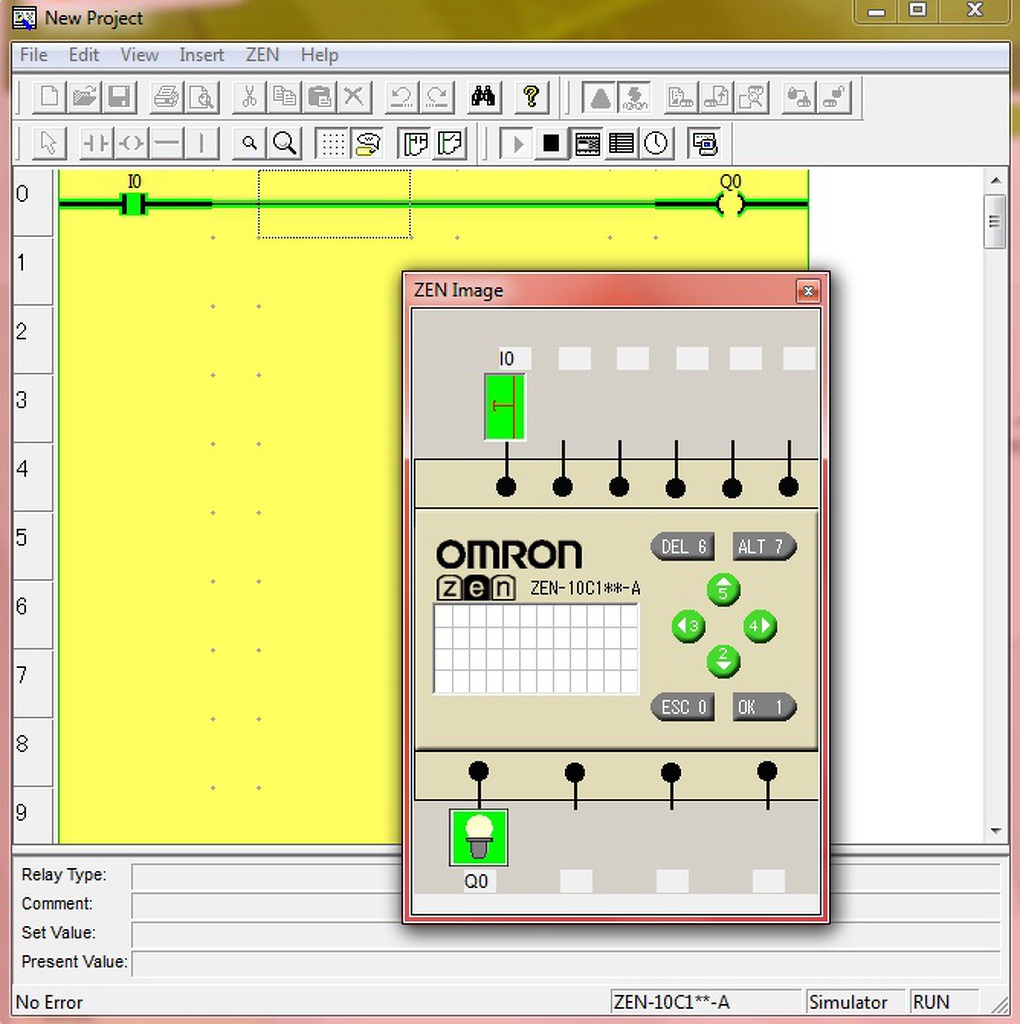This screenshot has height=1024, width=1020.
Task: Start simulation with the play button
Action: [x=517, y=143]
